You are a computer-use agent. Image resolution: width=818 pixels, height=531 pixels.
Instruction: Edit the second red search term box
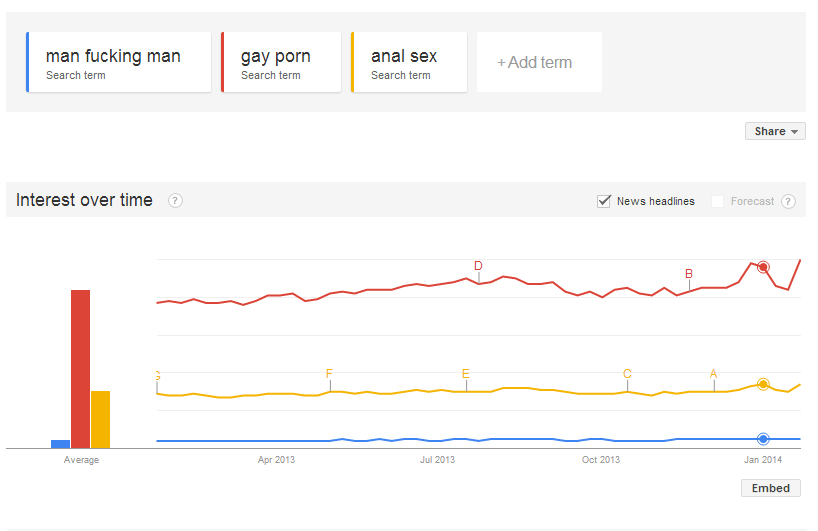point(281,62)
